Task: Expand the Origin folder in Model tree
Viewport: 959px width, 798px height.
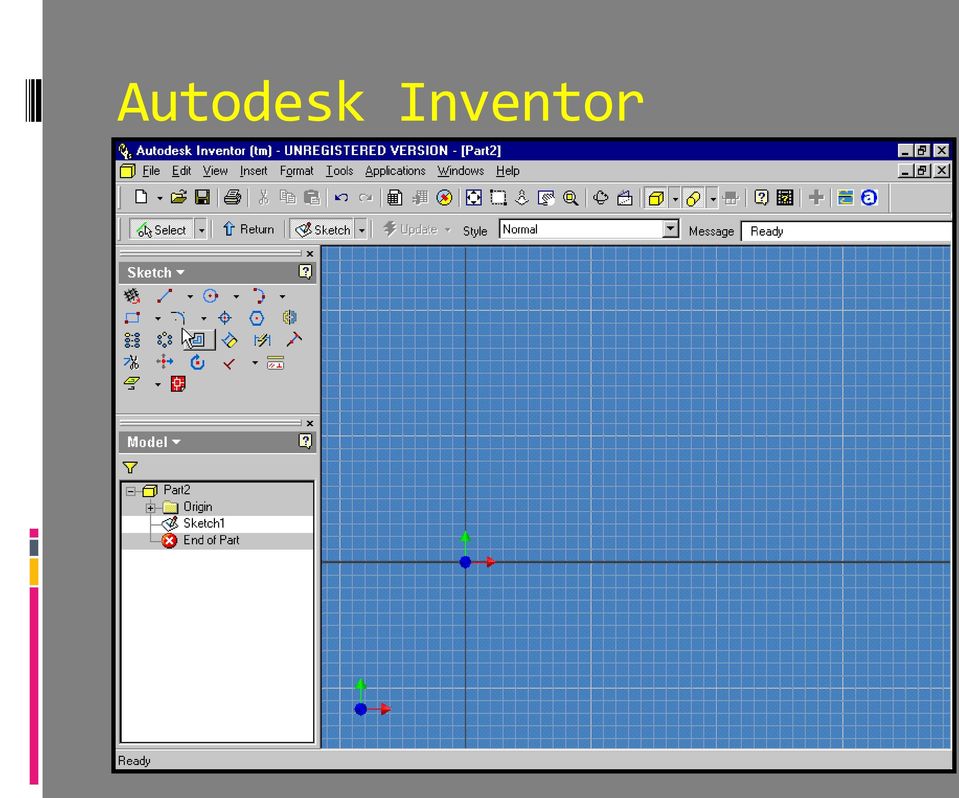Action: (x=150, y=508)
